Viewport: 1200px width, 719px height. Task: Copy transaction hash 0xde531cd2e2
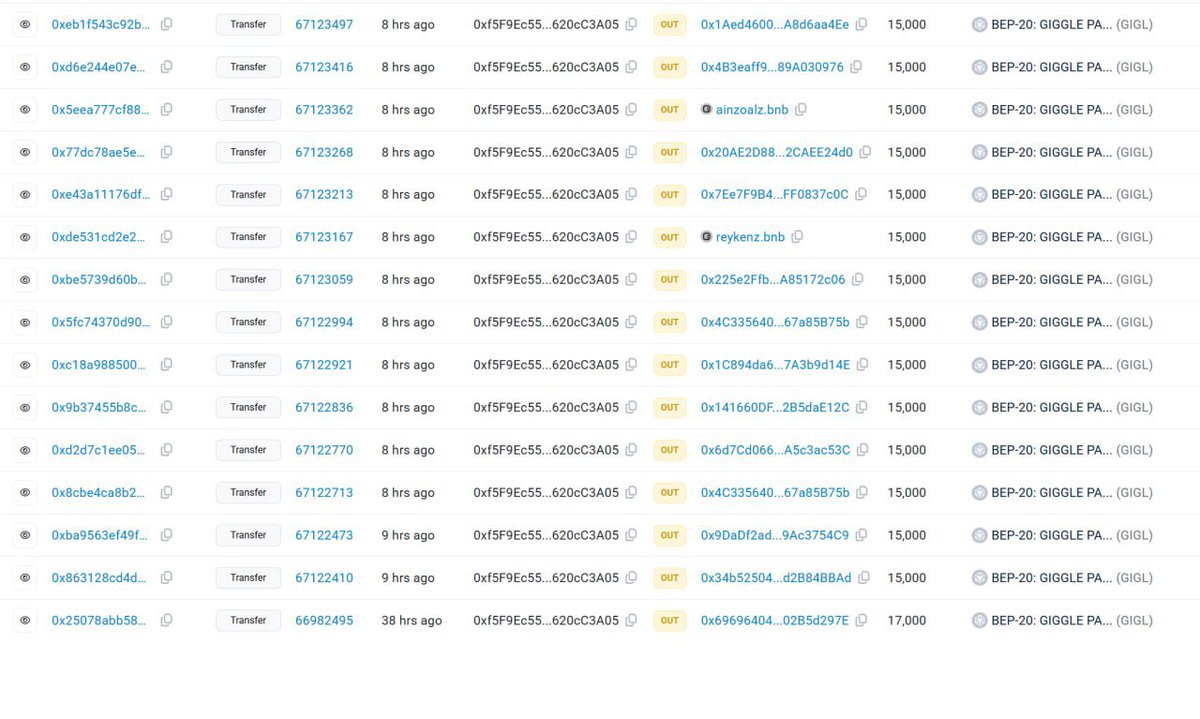[x=166, y=237]
